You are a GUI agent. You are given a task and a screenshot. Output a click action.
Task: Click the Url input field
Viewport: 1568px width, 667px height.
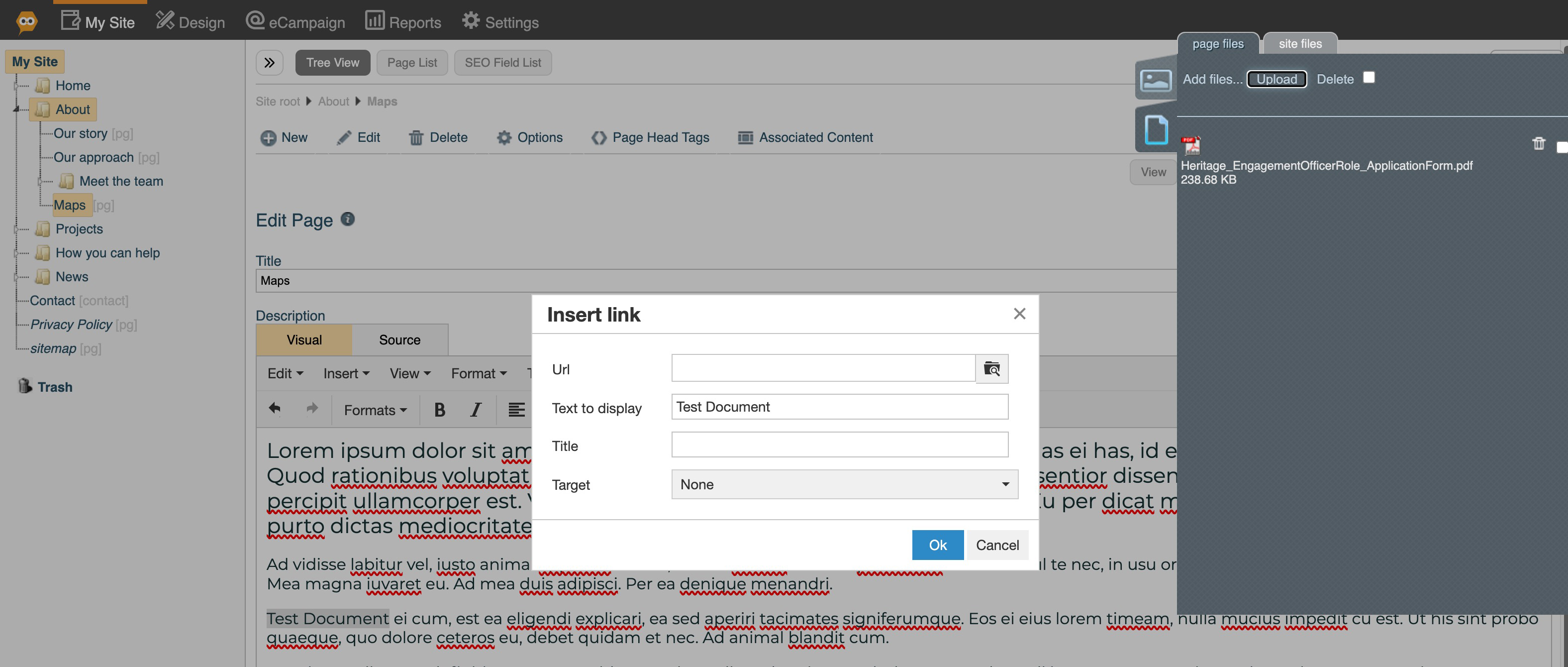click(823, 368)
